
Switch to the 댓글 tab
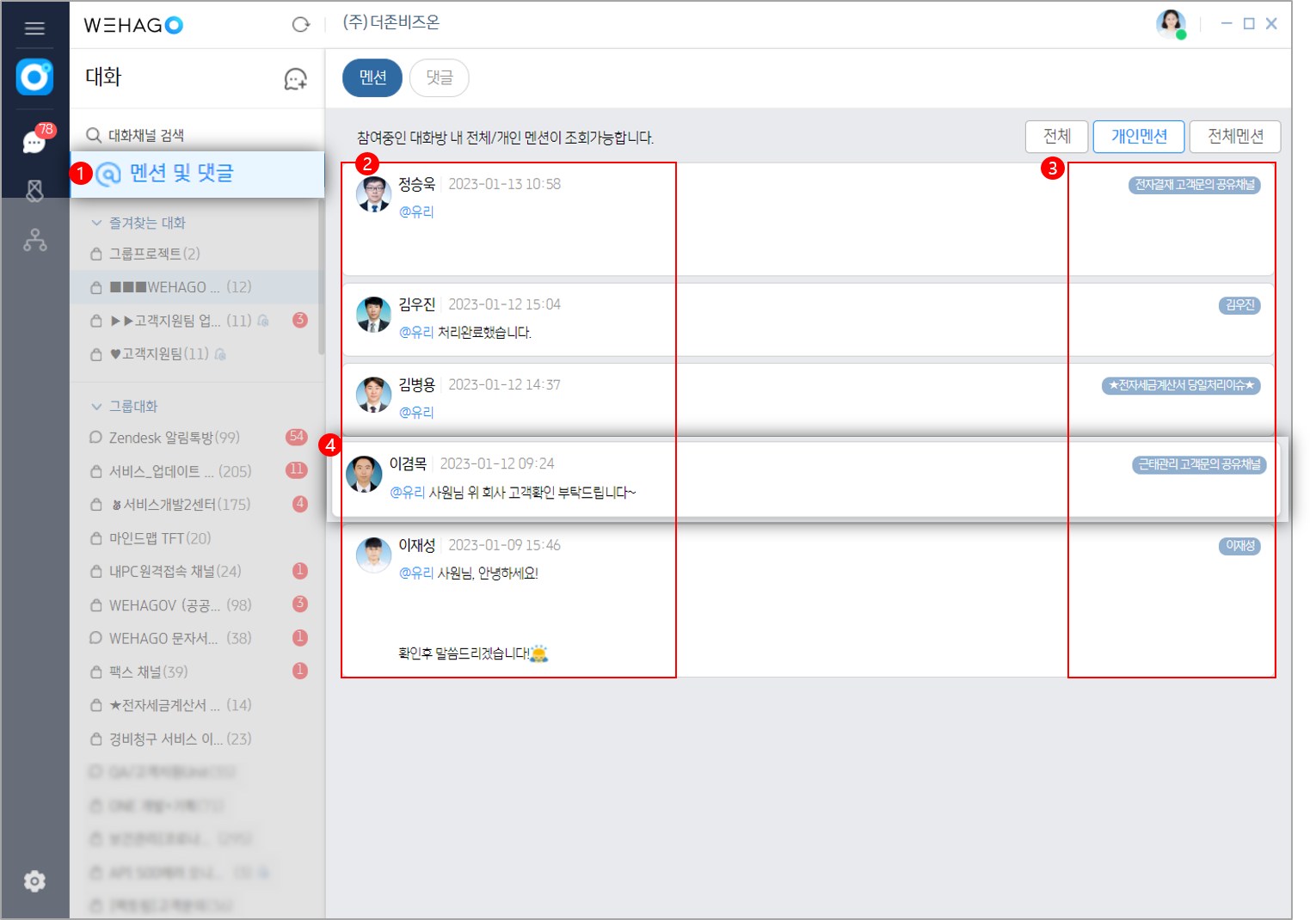(439, 78)
